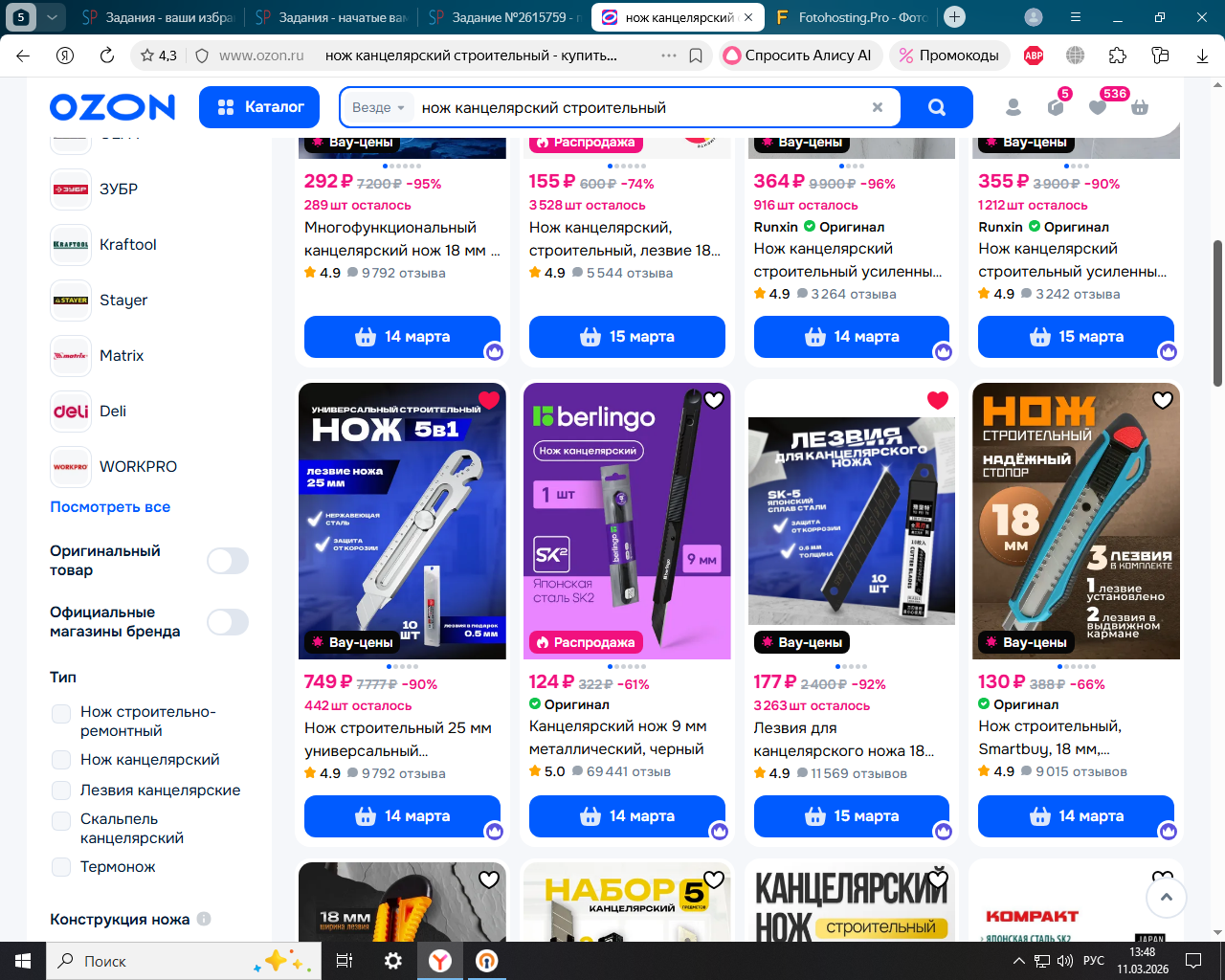
Task: Remove the 5-in-1 knife from favorites
Action: [x=489, y=400]
